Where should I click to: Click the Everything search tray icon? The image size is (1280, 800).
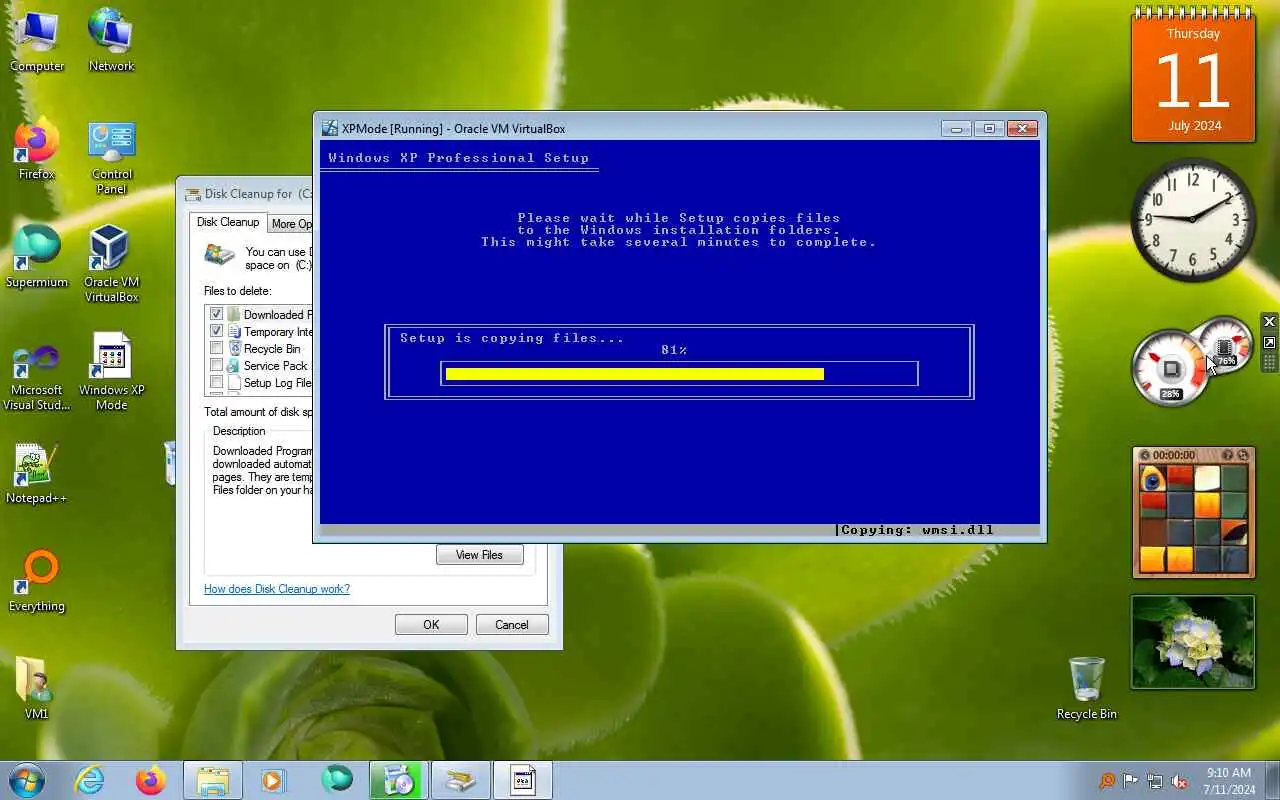tap(1107, 781)
